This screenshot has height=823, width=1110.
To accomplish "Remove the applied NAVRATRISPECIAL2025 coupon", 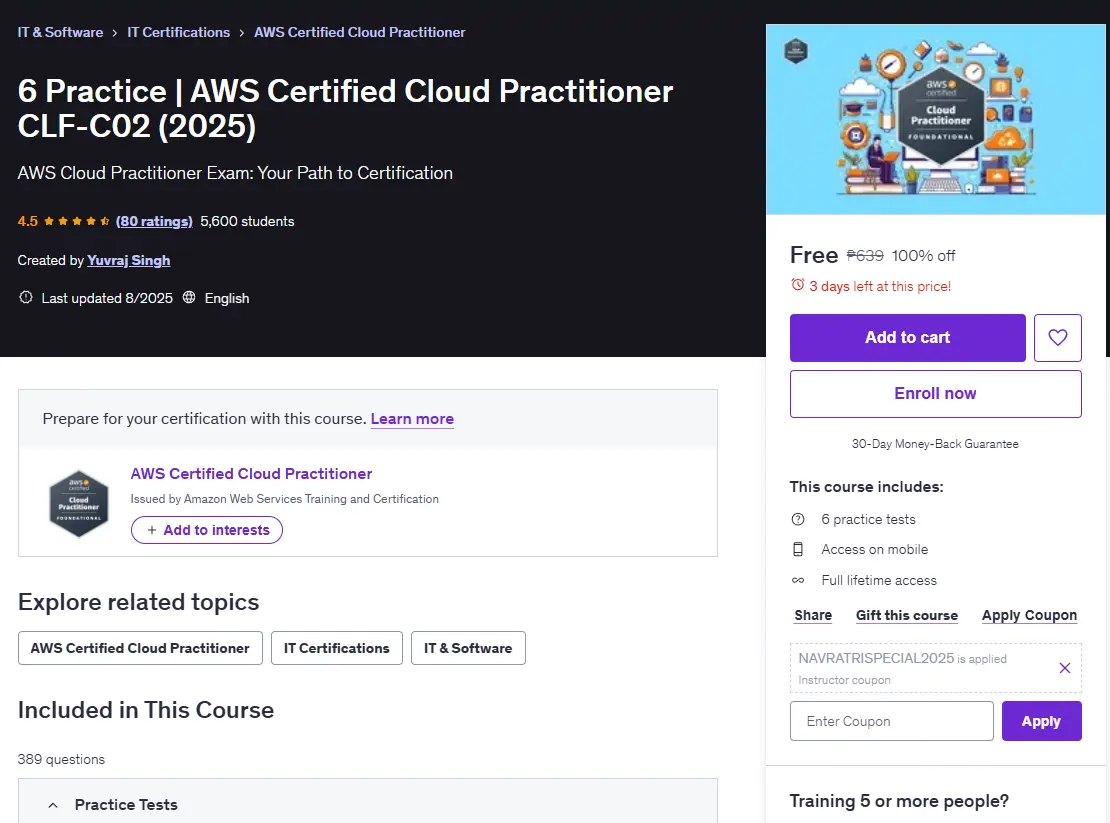I will [1064, 667].
